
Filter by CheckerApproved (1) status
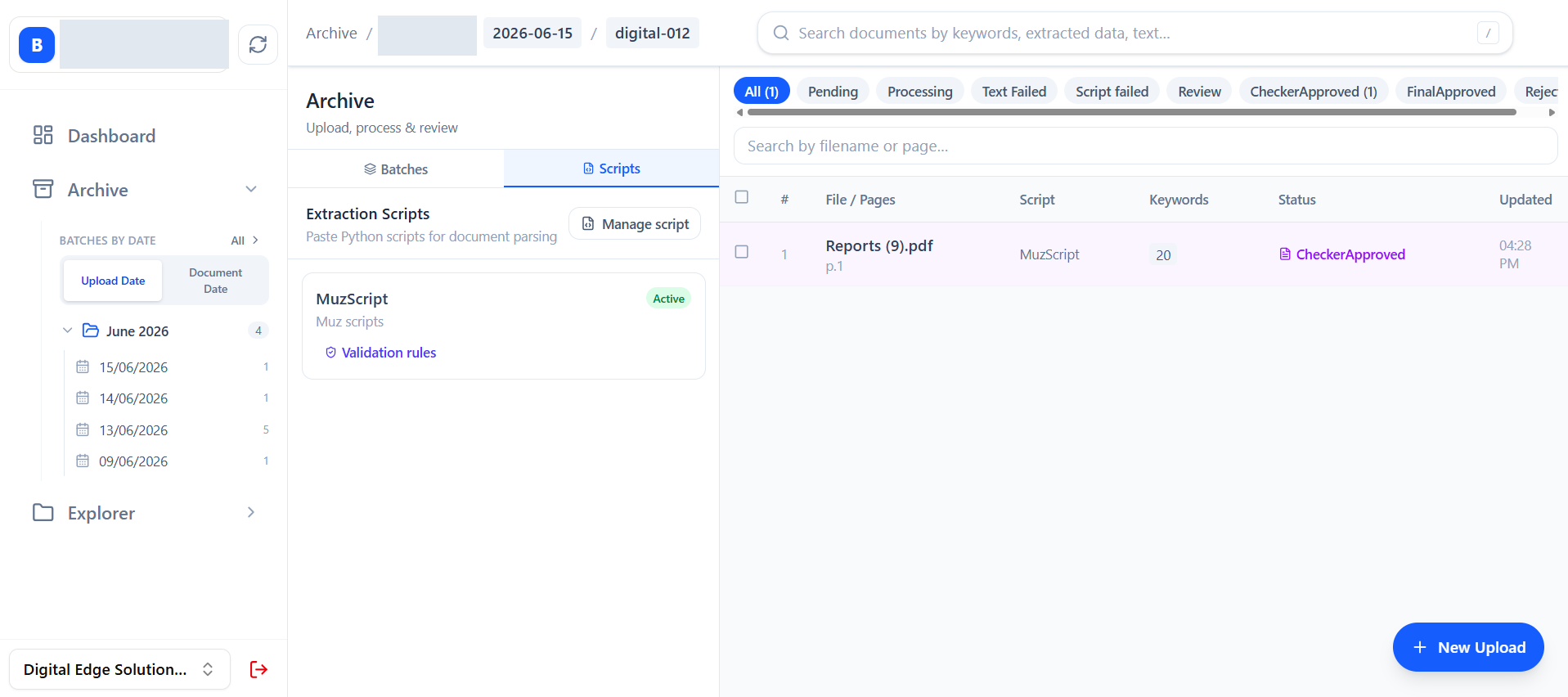pos(1314,91)
